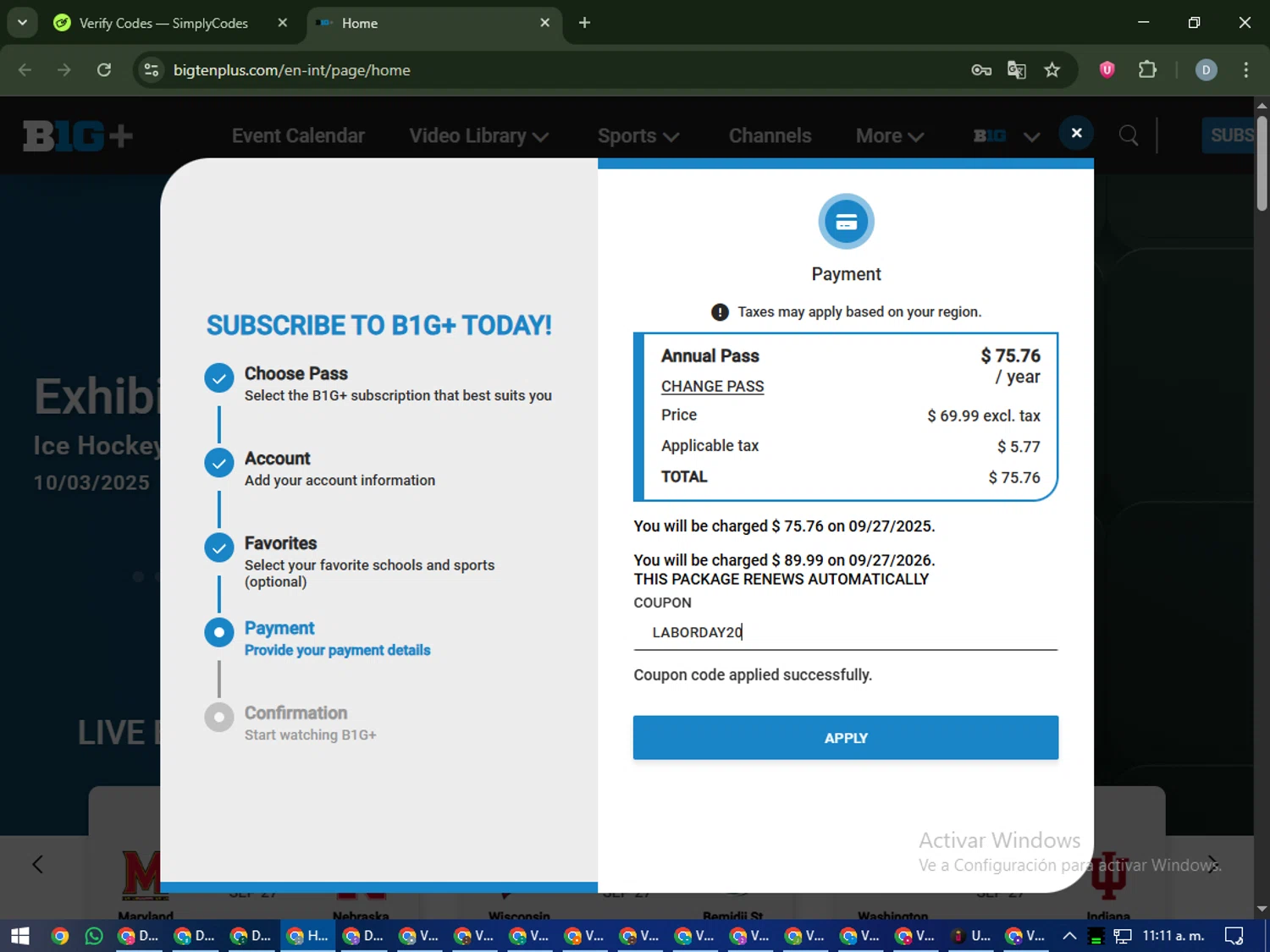Click Choose Pass step checkmark

218,378
